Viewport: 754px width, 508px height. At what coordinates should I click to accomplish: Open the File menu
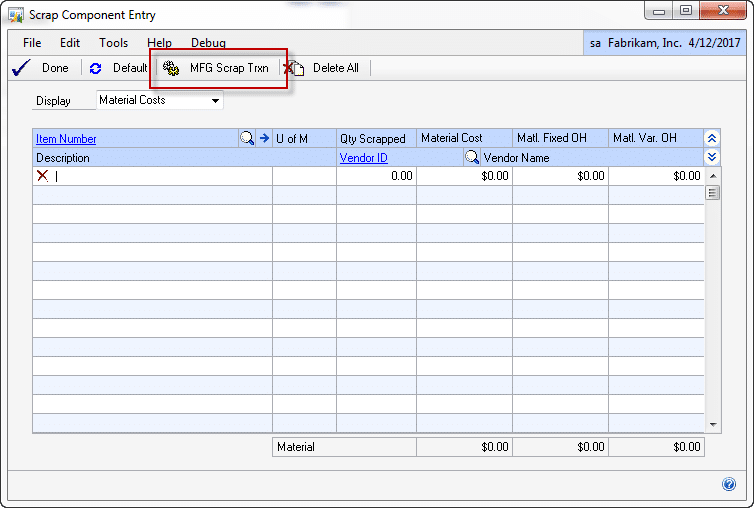coord(32,43)
